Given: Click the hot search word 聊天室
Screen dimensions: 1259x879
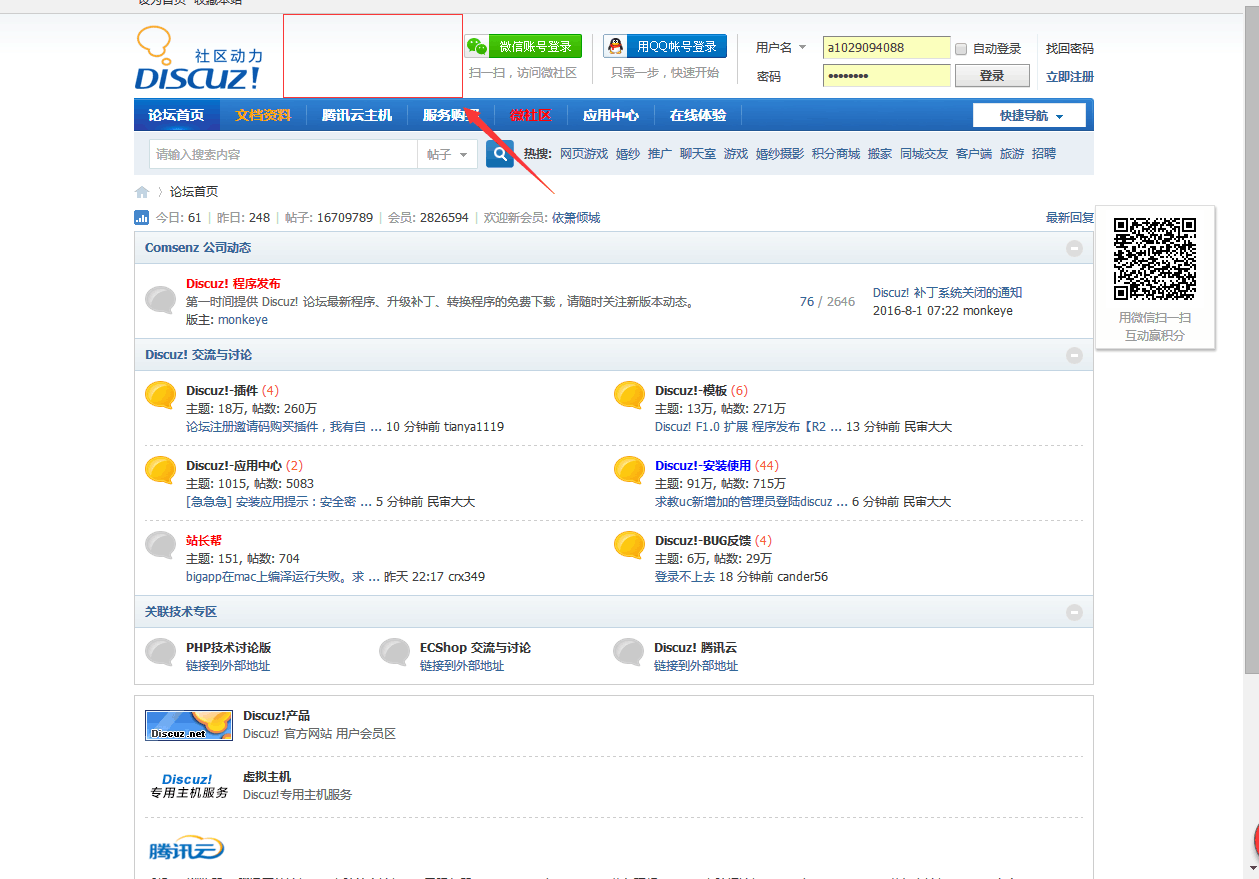Looking at the screenshot, I should coord(698,154).
